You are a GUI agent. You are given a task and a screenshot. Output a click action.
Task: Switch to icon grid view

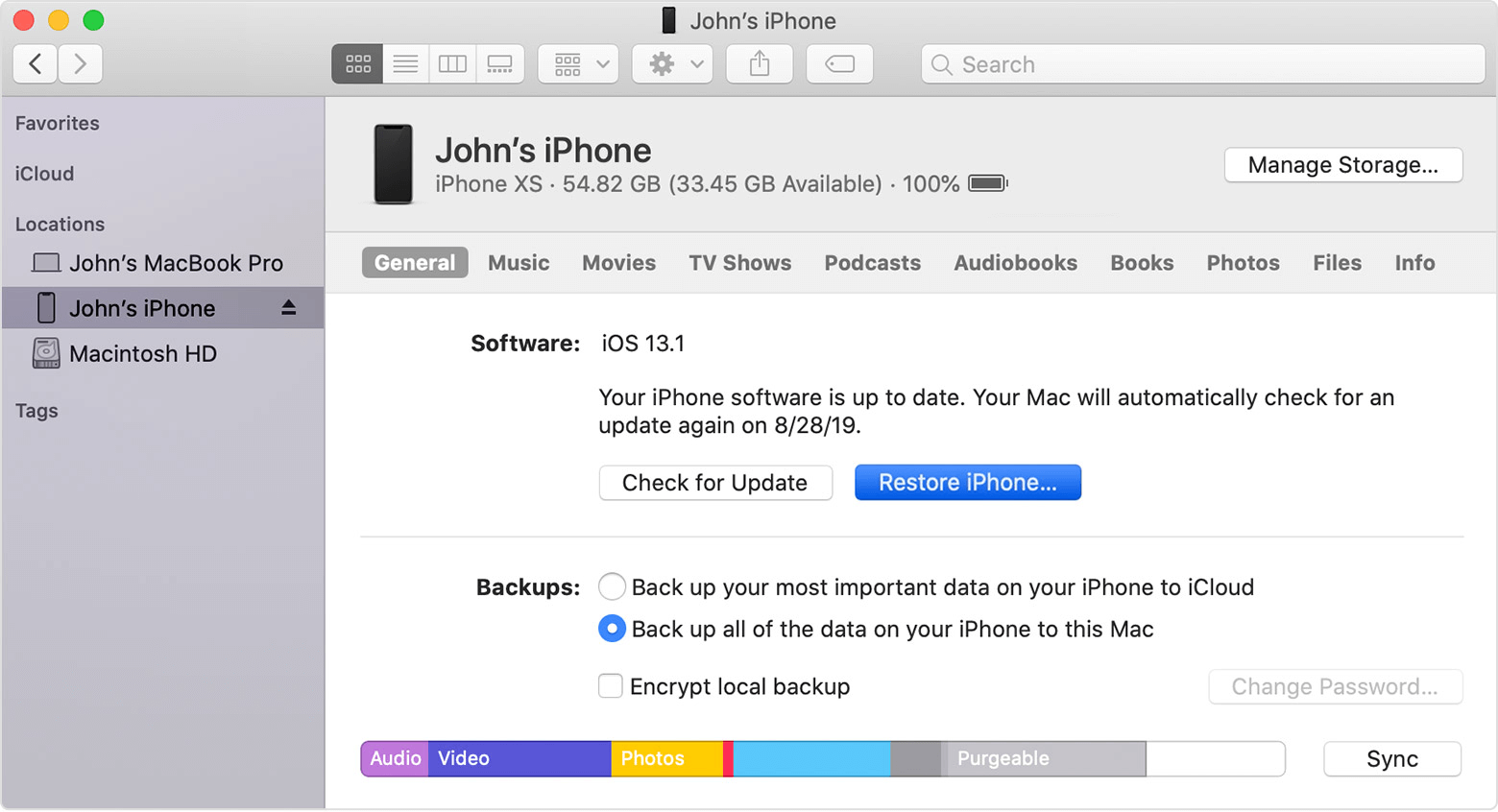click(x=356, y=63)
